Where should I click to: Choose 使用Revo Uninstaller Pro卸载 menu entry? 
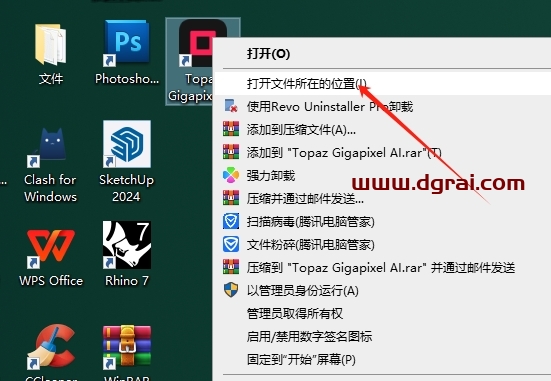click(x=382, y=106)
